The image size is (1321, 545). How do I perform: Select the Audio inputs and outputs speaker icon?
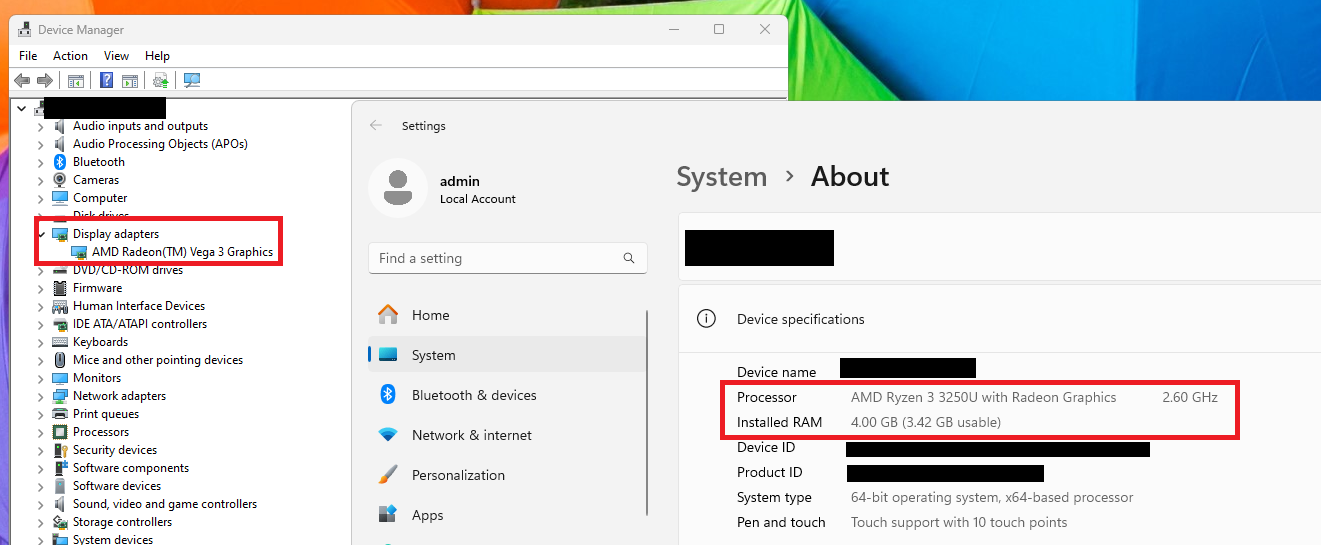point(60,126)
